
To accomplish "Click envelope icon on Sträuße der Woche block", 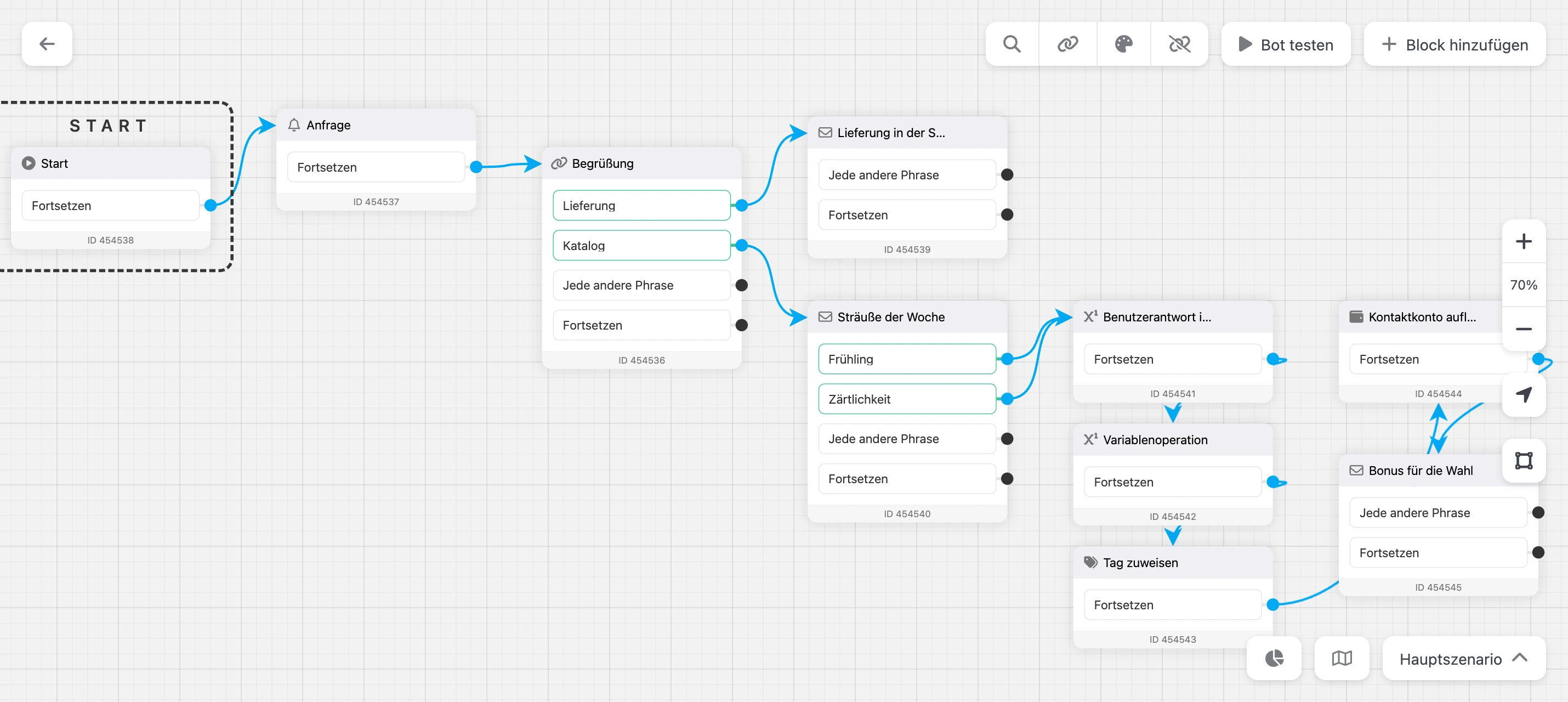I will [x=825, y=316].
